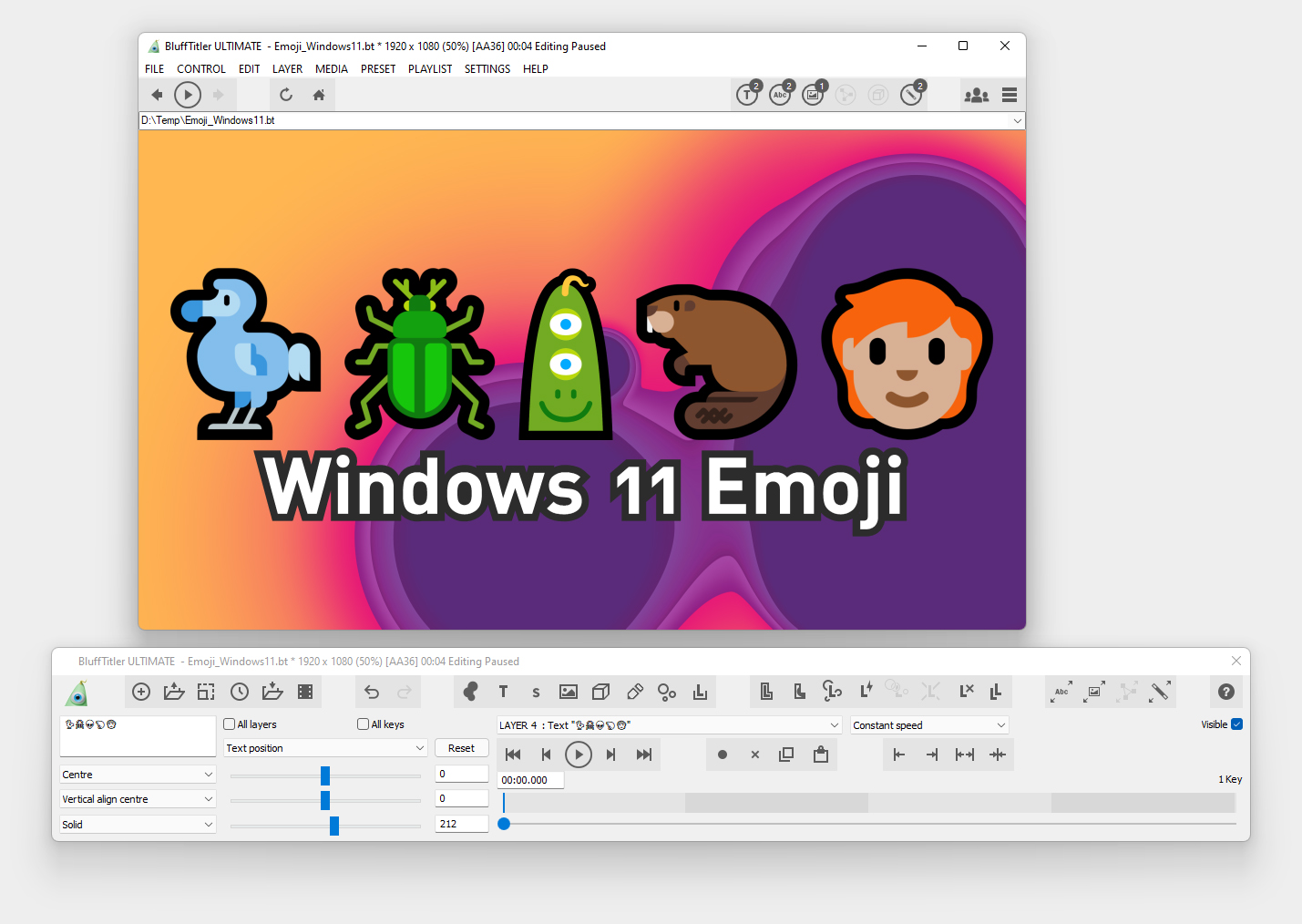Image resolution: width=1302 pixels, height=924 pixels.
Task: Click the blue timeline position handle
Action: [x=504, y=824]
